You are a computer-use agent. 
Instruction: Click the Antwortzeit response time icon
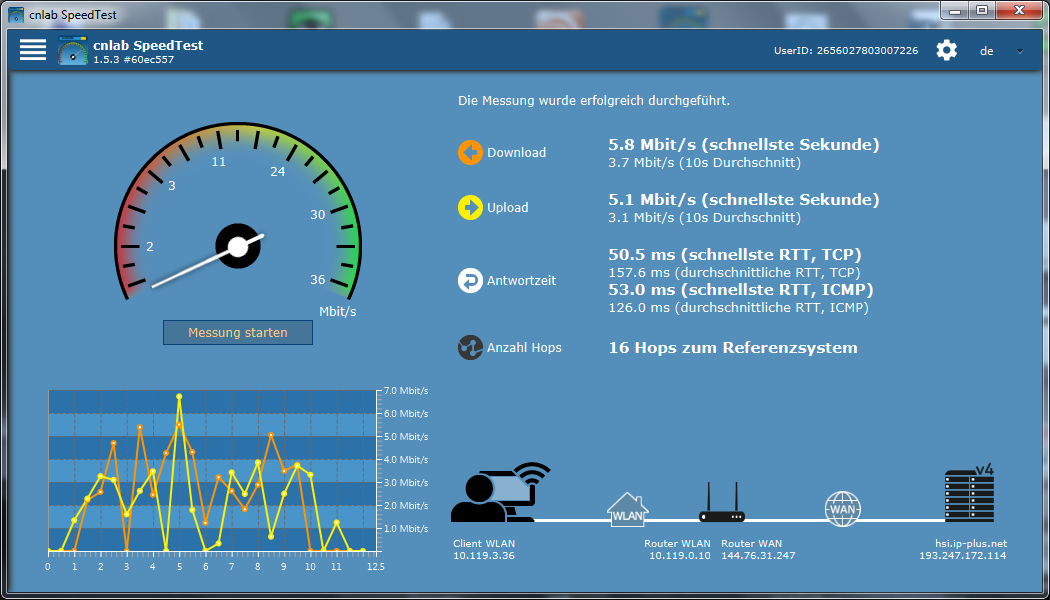pyautogui.click(x=470, y=281)
